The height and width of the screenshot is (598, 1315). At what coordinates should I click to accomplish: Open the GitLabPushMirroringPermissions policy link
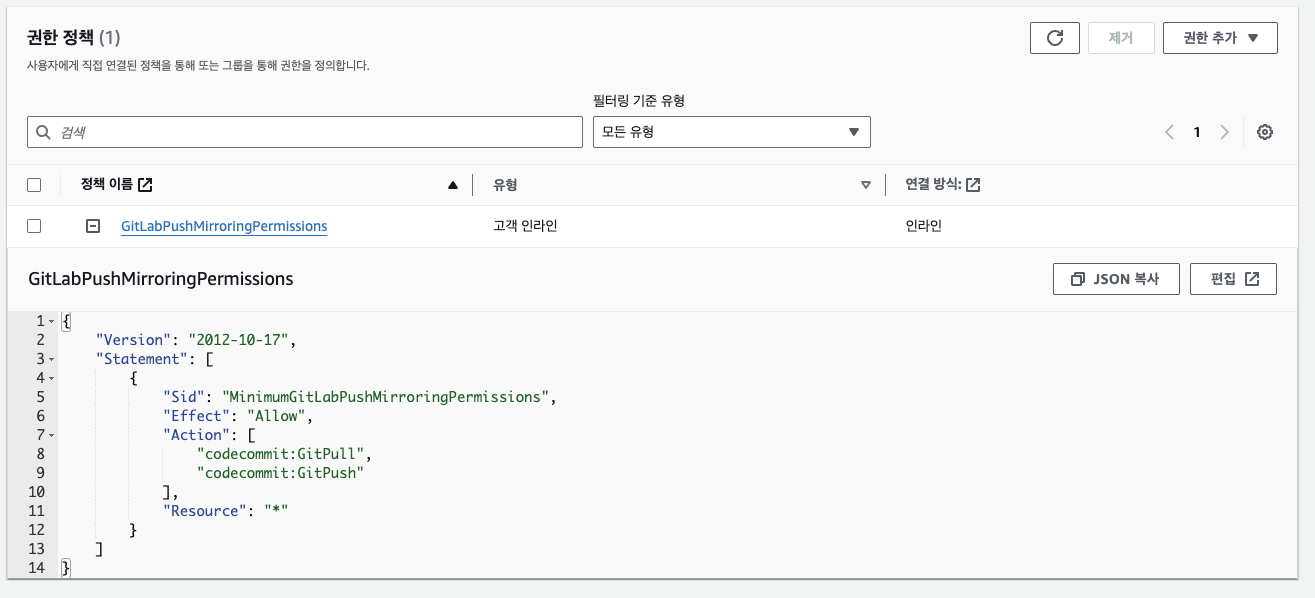click(x=224, y=226)
